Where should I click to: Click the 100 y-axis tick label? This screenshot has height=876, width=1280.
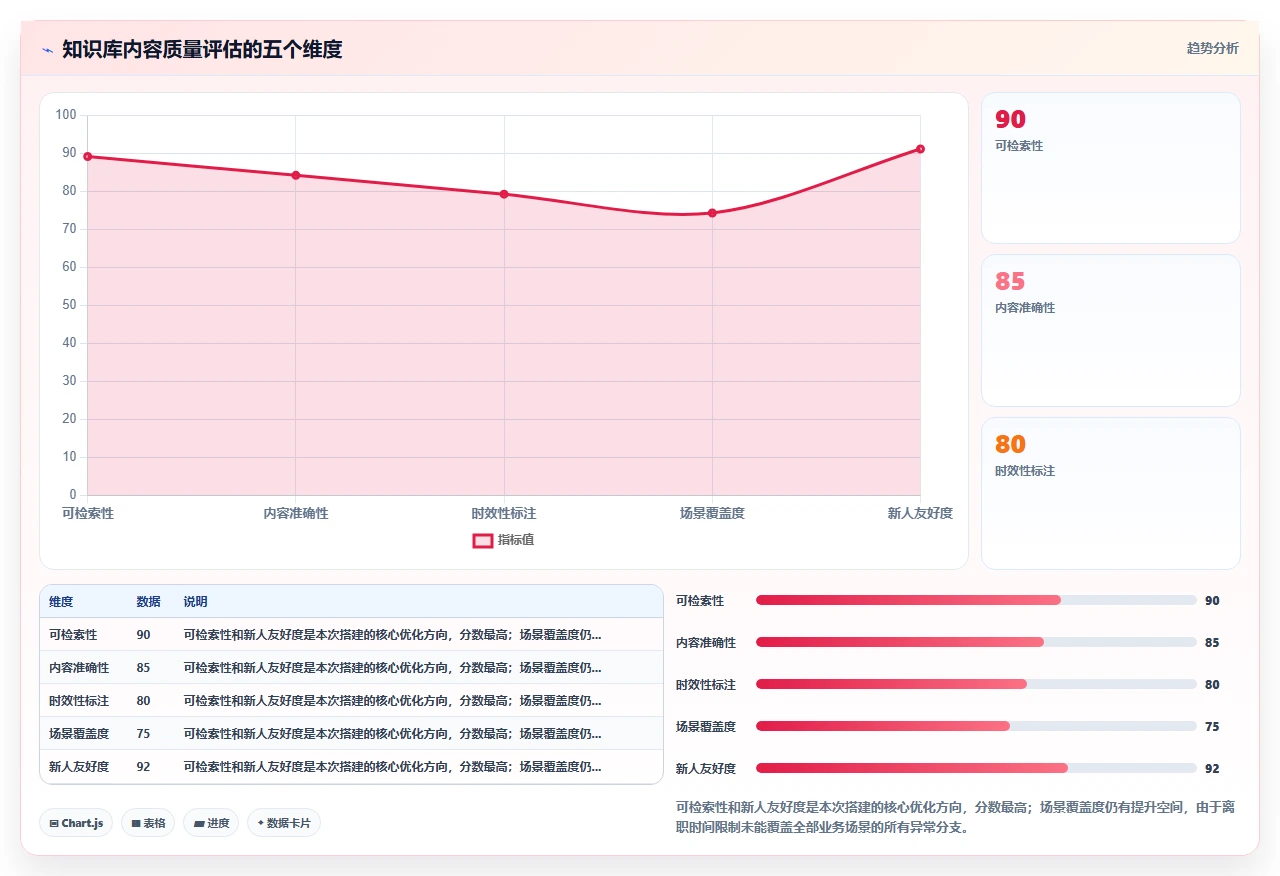click(66, 115)
